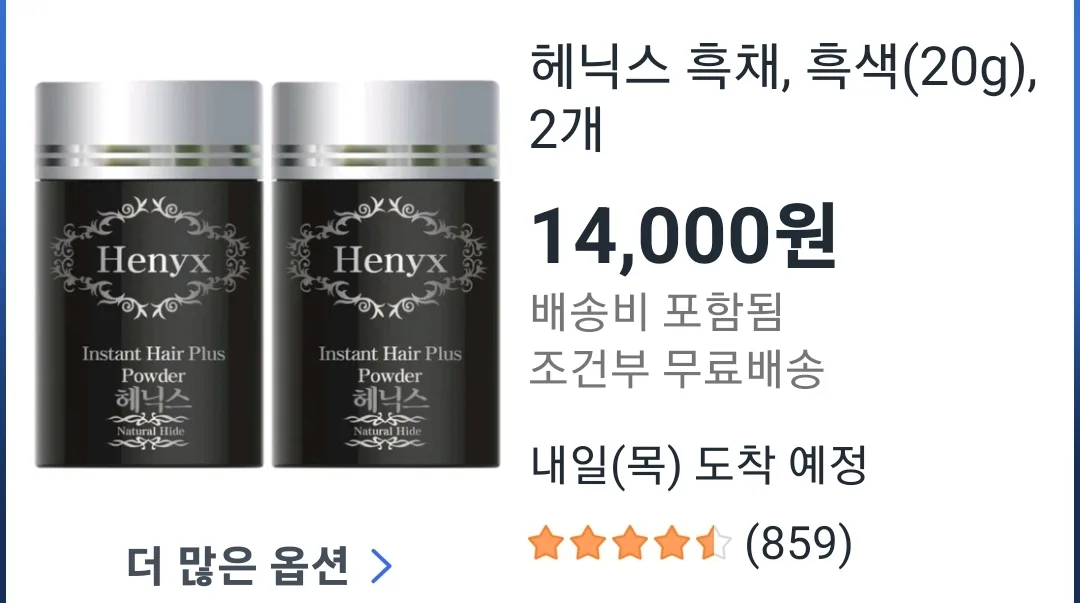
Task: Click the second orange rating star
Action: 588,542
